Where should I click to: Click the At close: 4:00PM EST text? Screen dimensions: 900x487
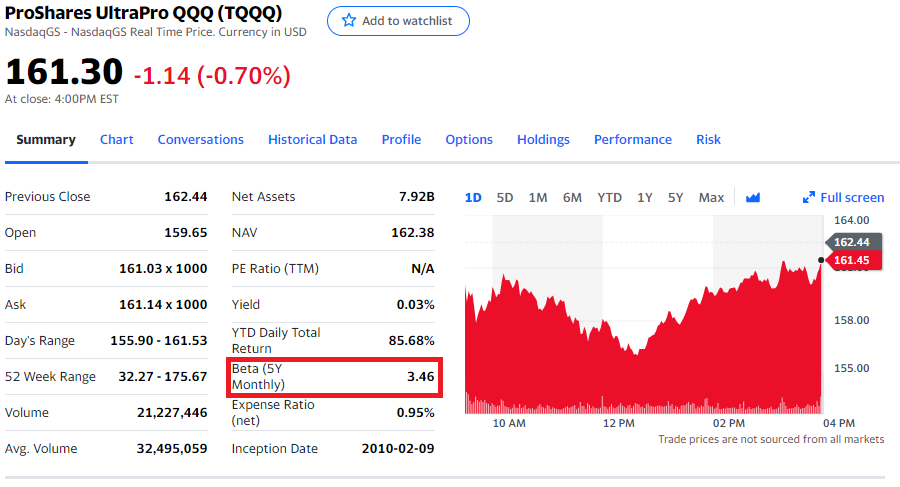(x=62, y=99)
